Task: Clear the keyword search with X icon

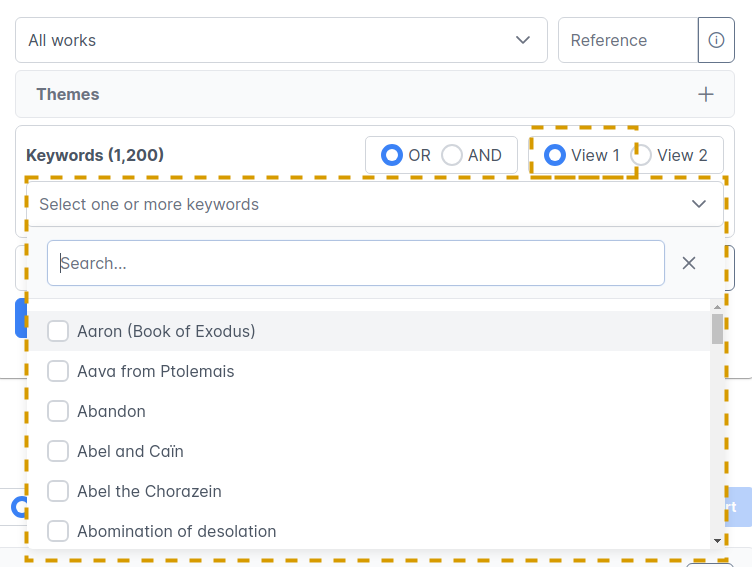Action: click(x=689, y=263)
